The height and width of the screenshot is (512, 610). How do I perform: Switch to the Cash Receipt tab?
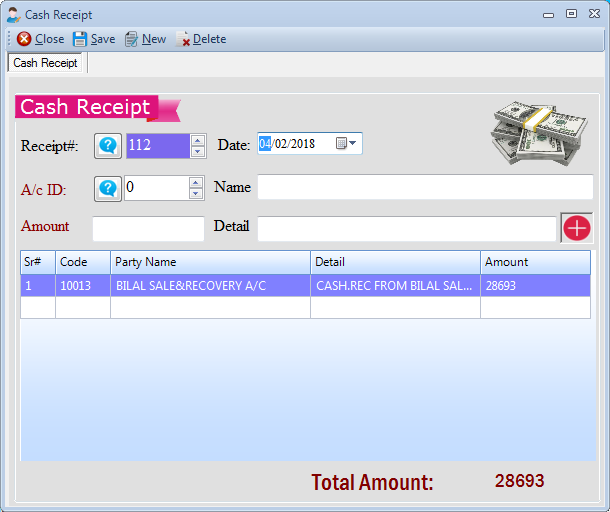tap(46, 63)
